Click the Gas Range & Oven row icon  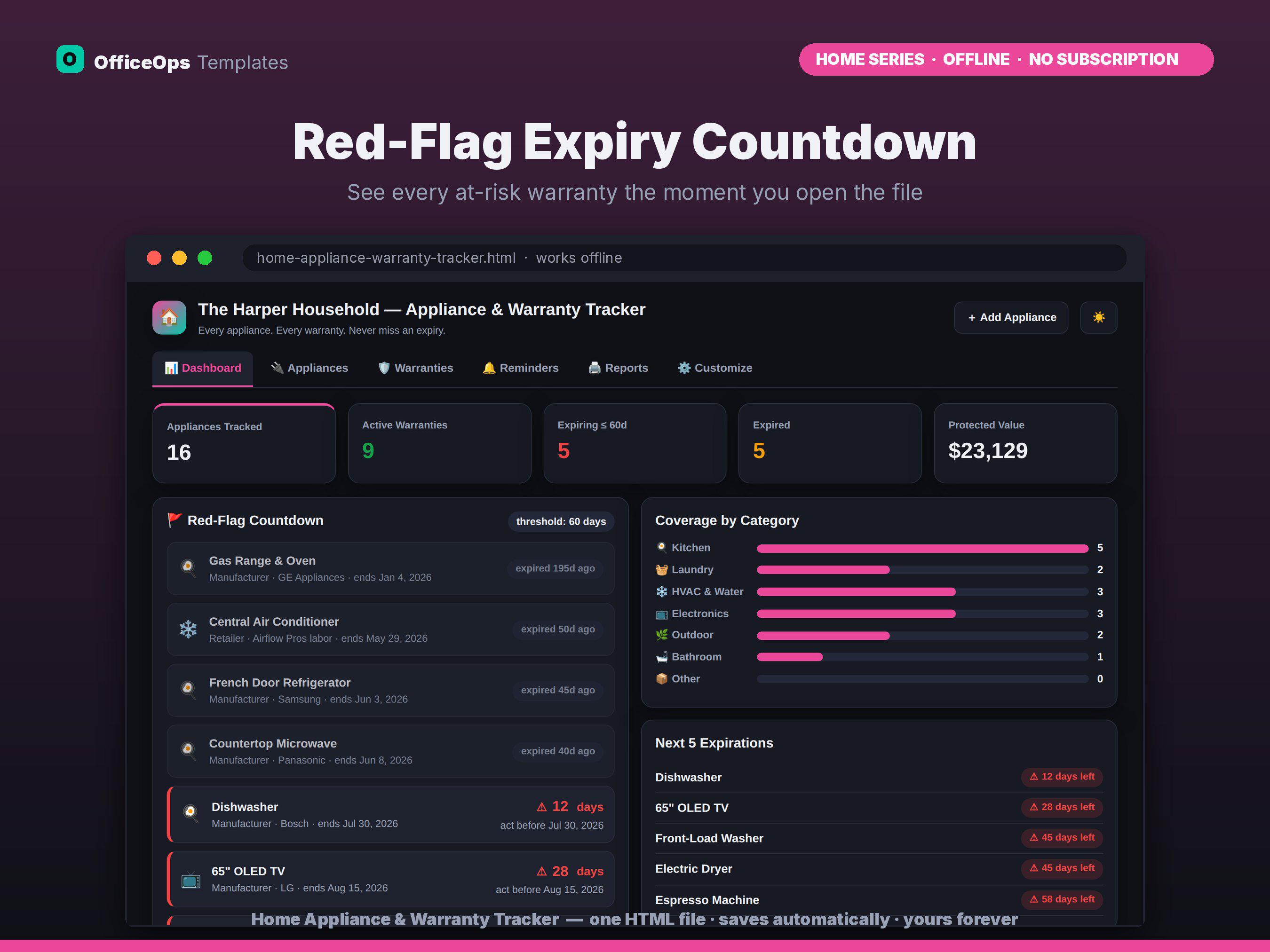point(188,568)
